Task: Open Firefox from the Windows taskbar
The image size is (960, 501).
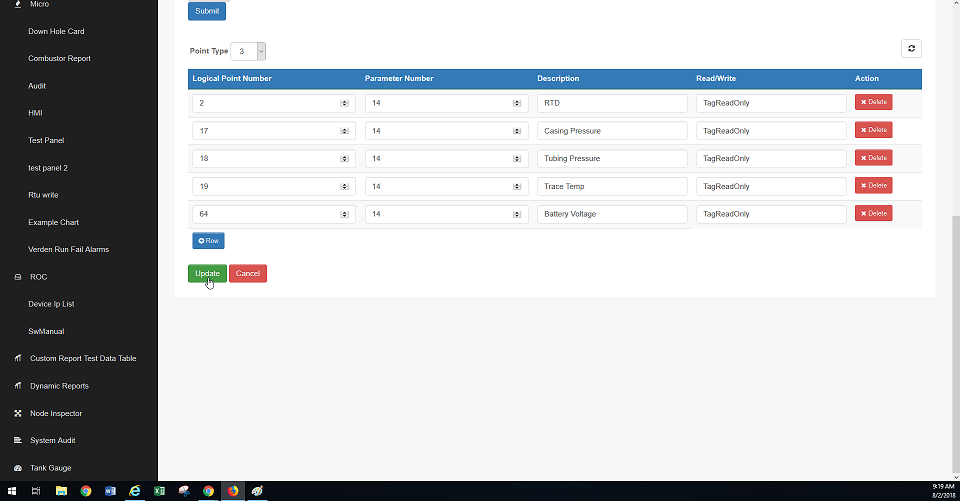Action: 233,491
